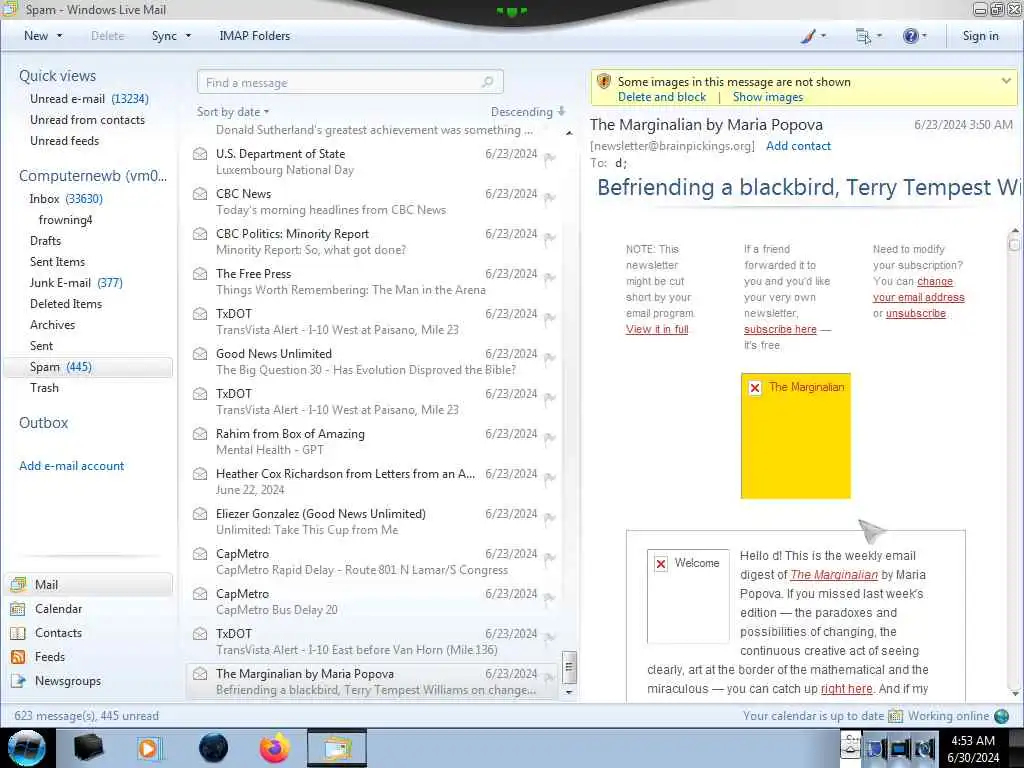Toggle flag on CBC News message
This screenshot has height=768, width=1024.
click(x=550, y=198)
